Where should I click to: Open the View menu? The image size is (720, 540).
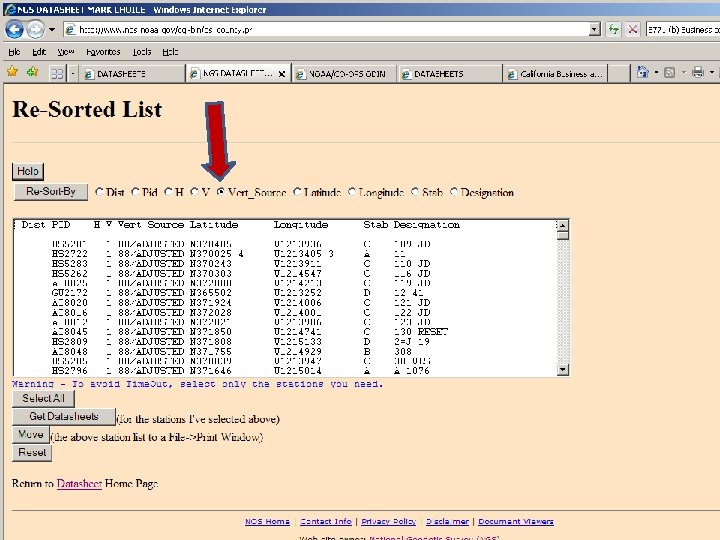tap(66, 52)
